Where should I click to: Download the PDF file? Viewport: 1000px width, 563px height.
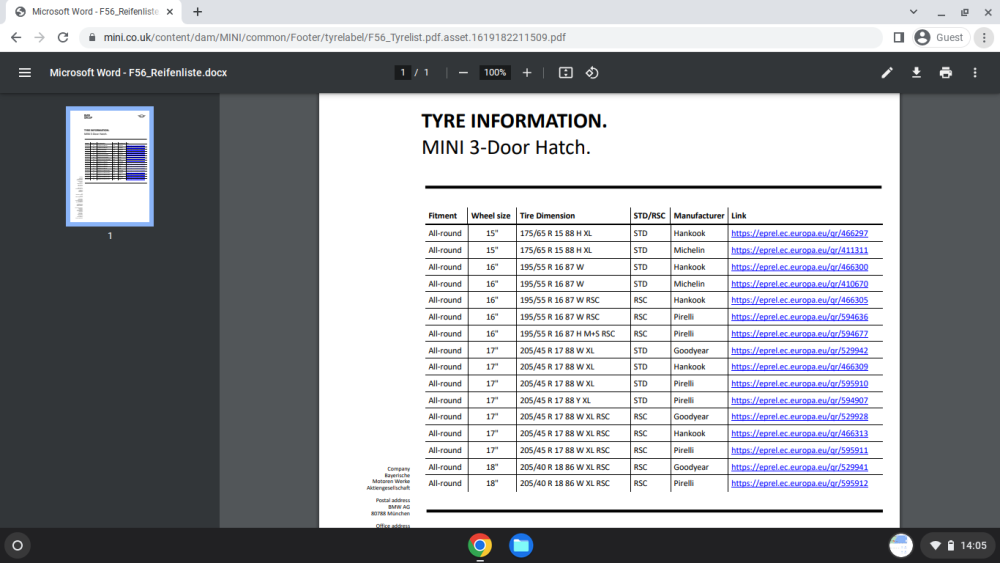coord(916,73)
